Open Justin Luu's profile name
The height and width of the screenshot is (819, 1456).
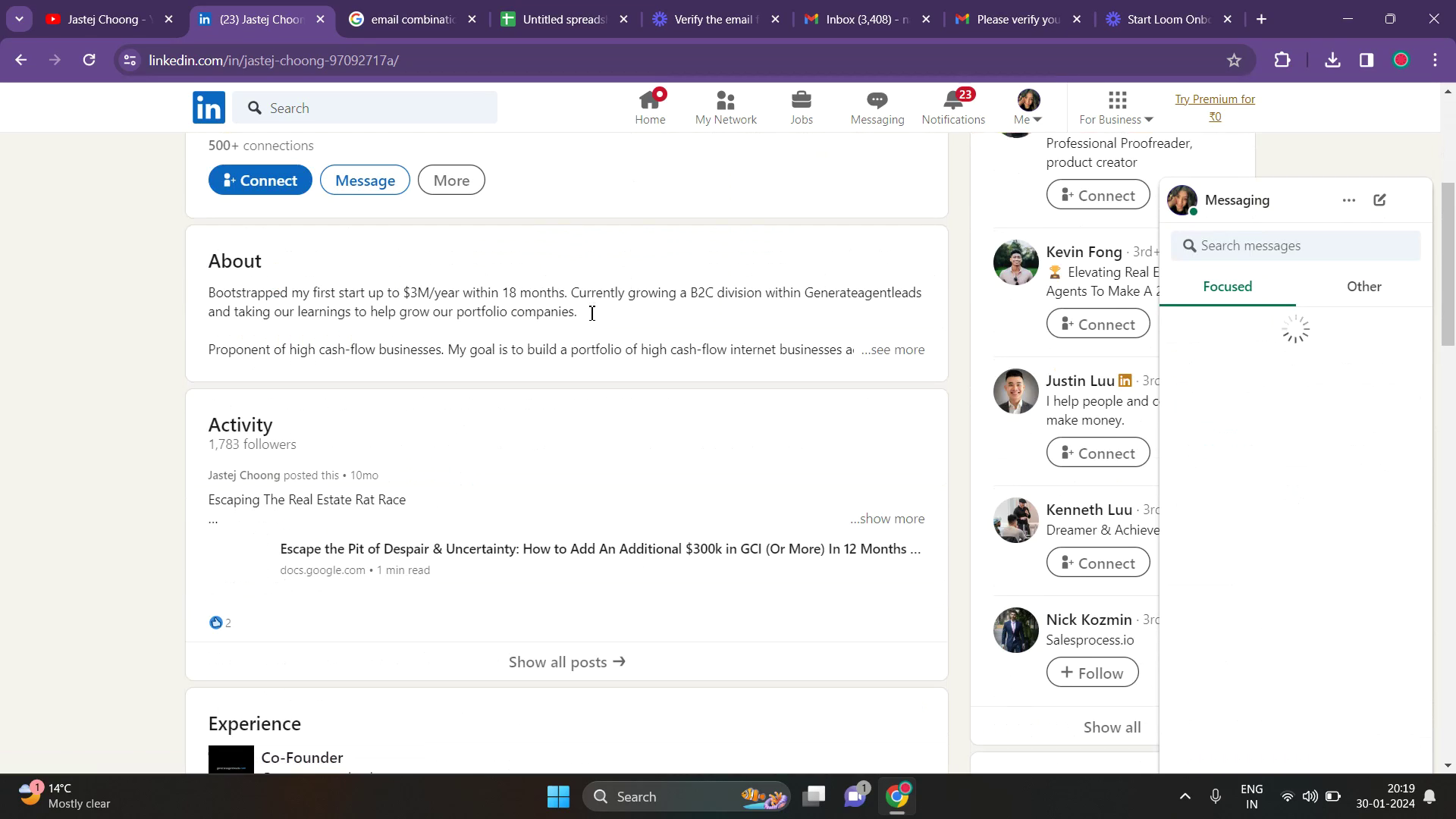1080,381
